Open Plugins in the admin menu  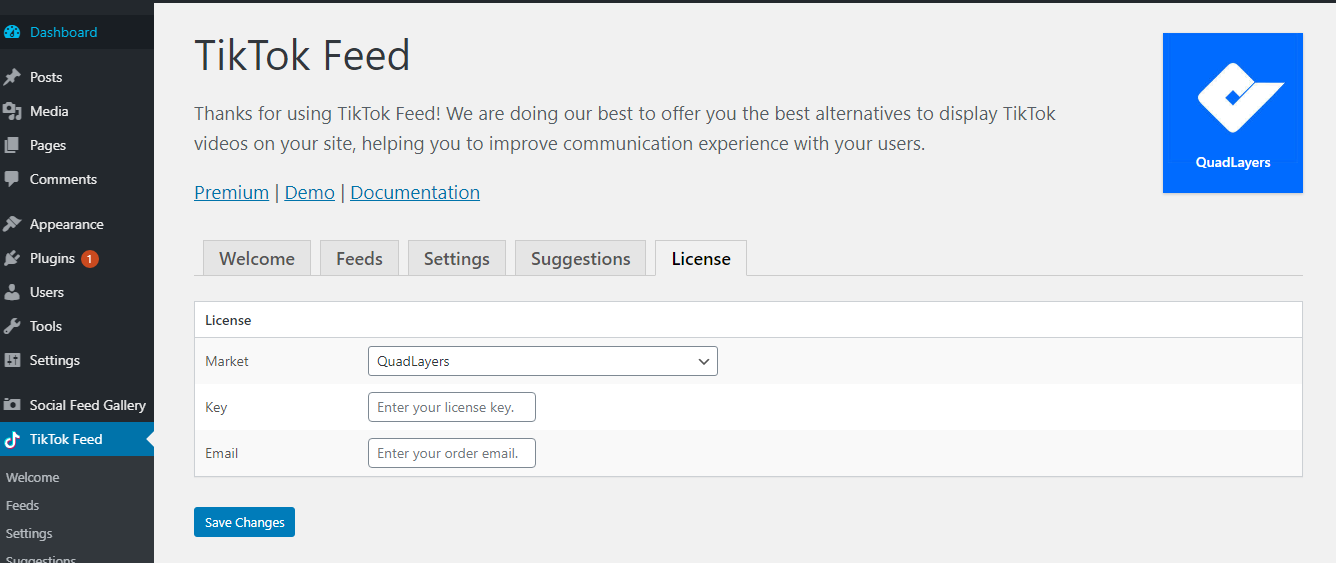coord(77,258)
